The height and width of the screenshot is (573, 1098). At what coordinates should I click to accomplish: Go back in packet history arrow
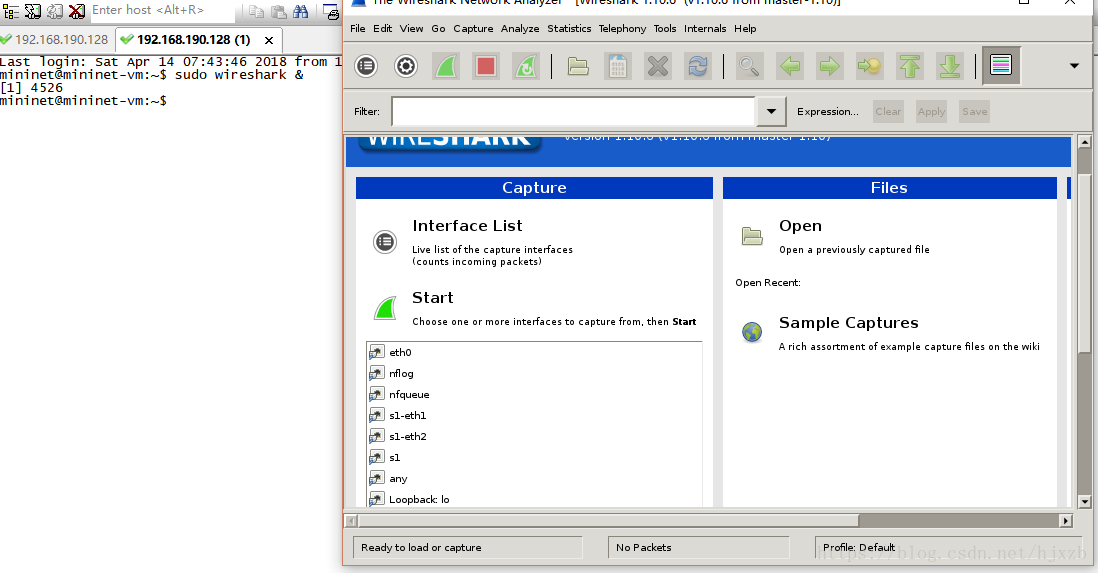click(x=790, y=67)
